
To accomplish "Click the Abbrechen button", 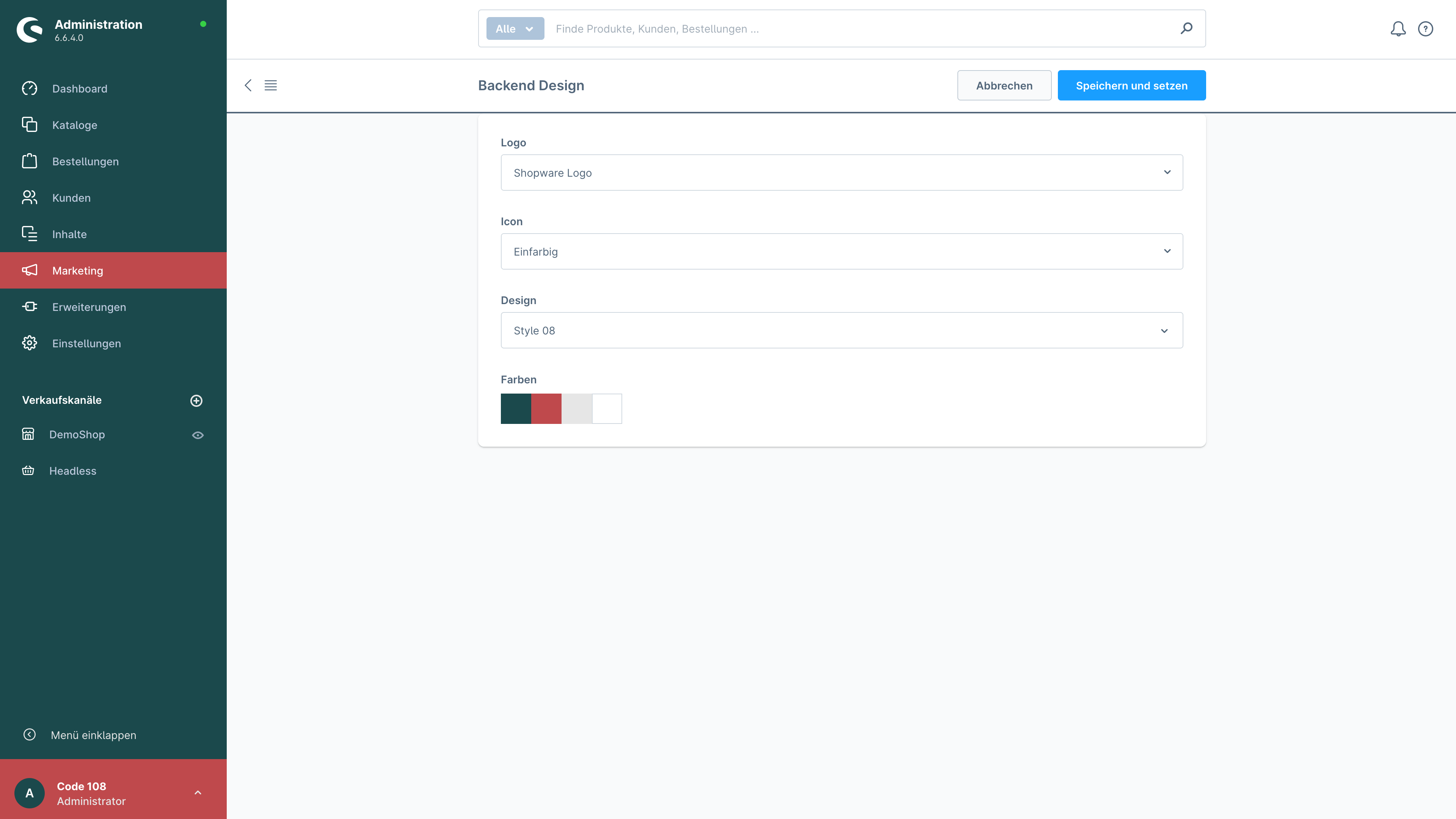I will click(x=1004, y=85).
